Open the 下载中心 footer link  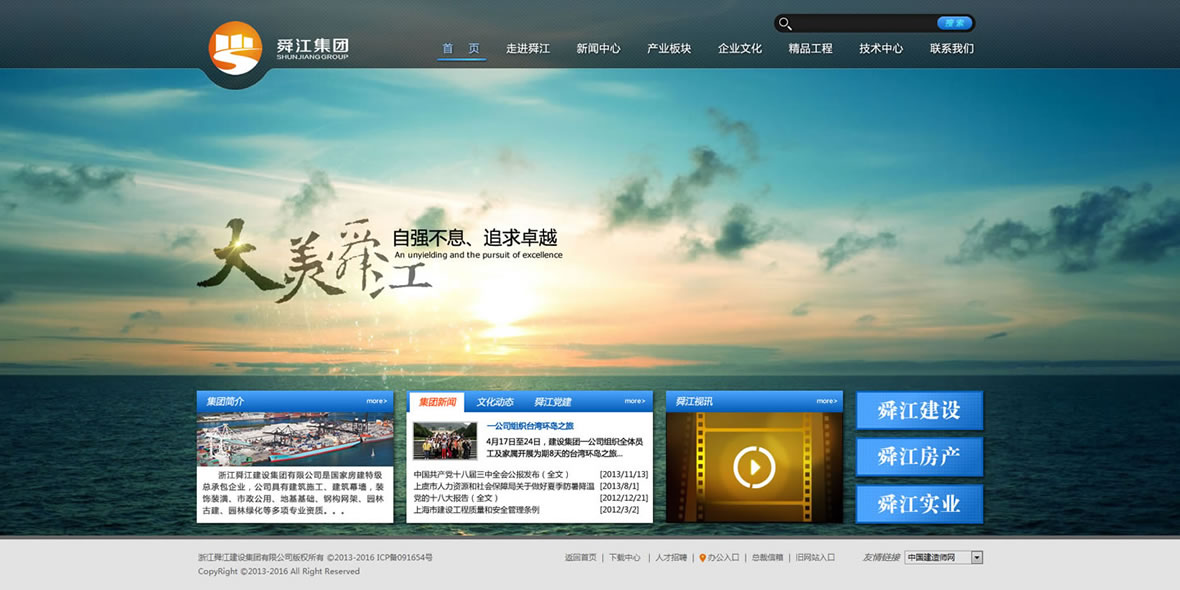tap(625, 558)
